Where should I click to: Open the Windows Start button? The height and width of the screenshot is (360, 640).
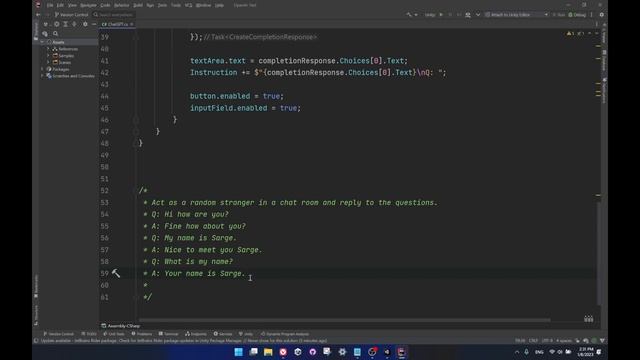pyautogui.click(x=238, y=352)
